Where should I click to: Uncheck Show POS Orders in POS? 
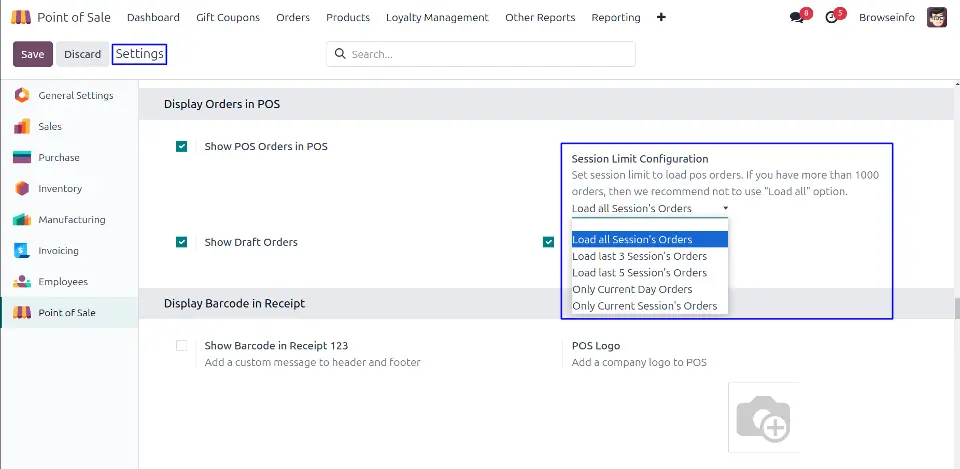[x=181, y=146]
